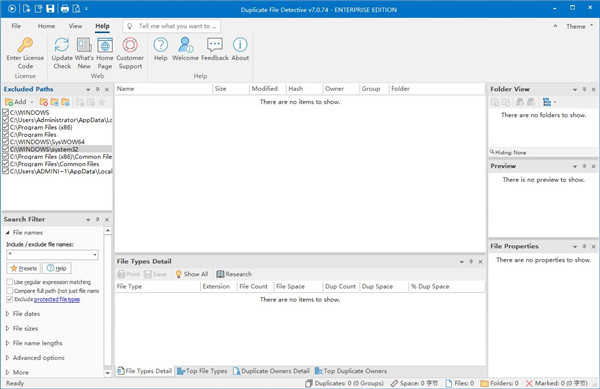This screenshot has width=600, height=389.
Task: Uncheck the C:\WINDOWS excluded path
Action: pyautogui.click(x=5, y=112)
